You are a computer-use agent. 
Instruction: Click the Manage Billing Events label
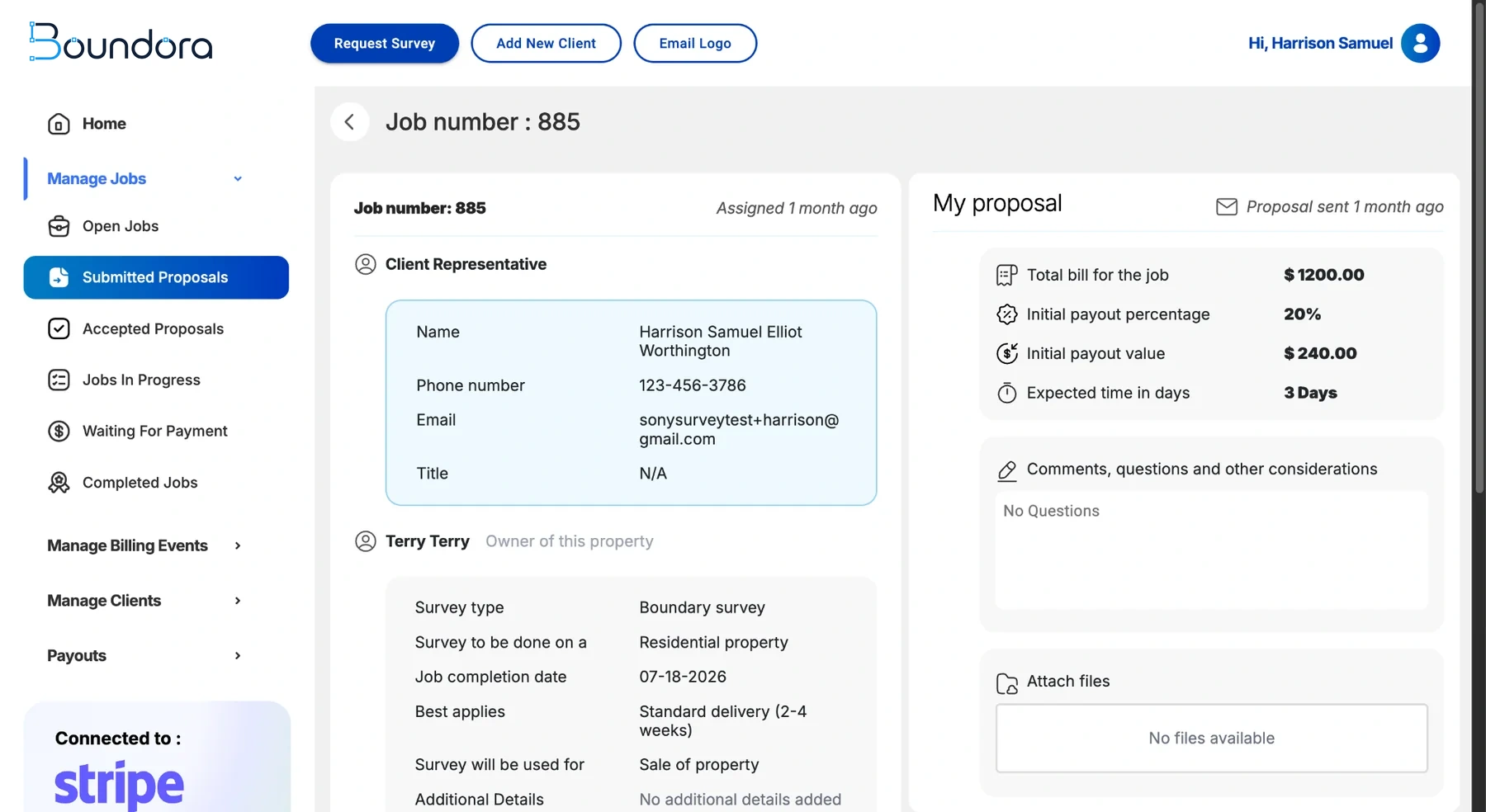[x=127, y=545]
